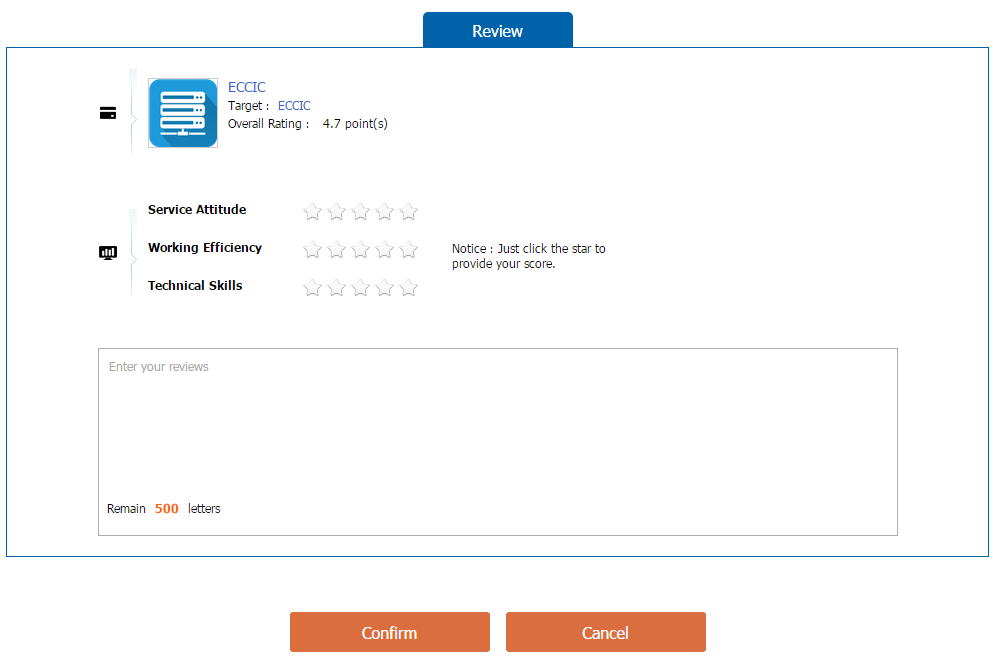Rate Service Attitude four stars
The width and height of the screenshot is (993, 664).
tap(384, 212)
